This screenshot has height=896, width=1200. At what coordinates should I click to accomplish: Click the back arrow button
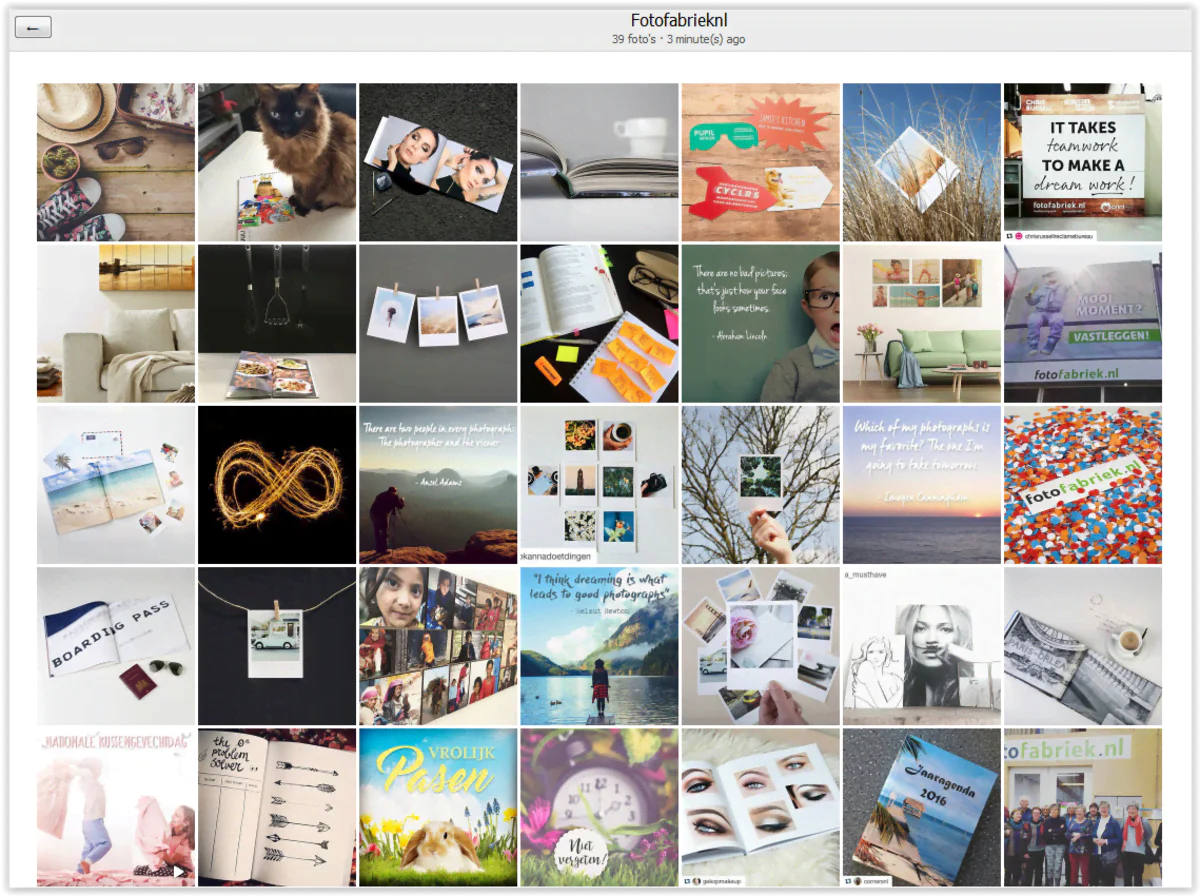point(33,28)
